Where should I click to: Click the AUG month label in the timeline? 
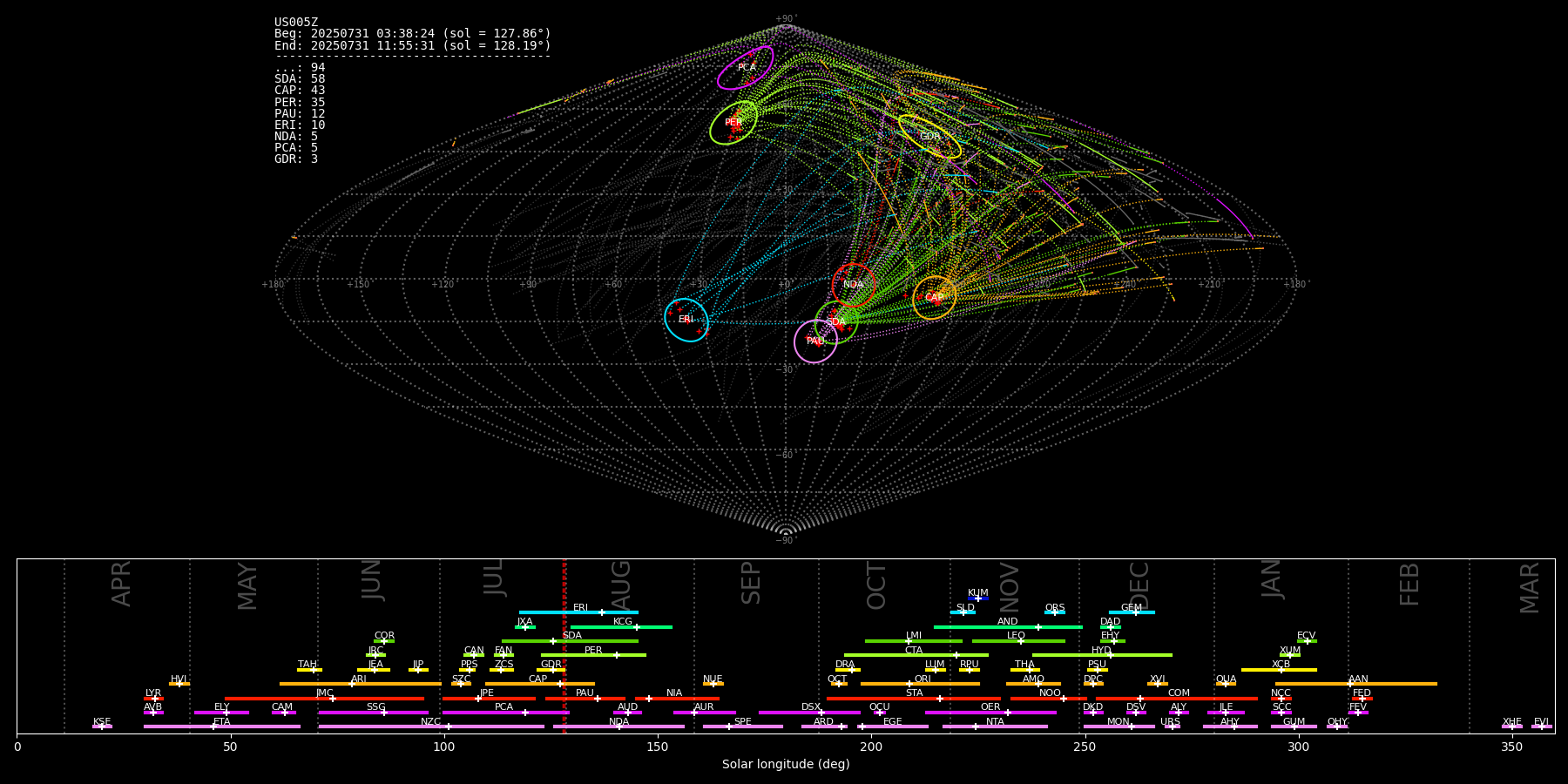[621, 584]
